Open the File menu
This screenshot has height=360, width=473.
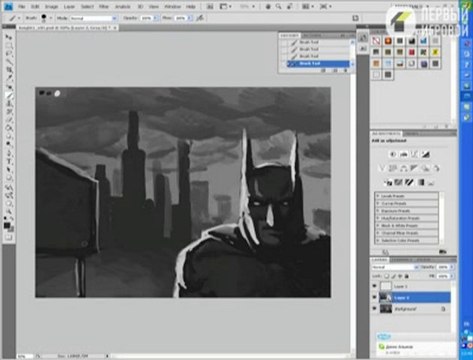(x=22, y=7)
